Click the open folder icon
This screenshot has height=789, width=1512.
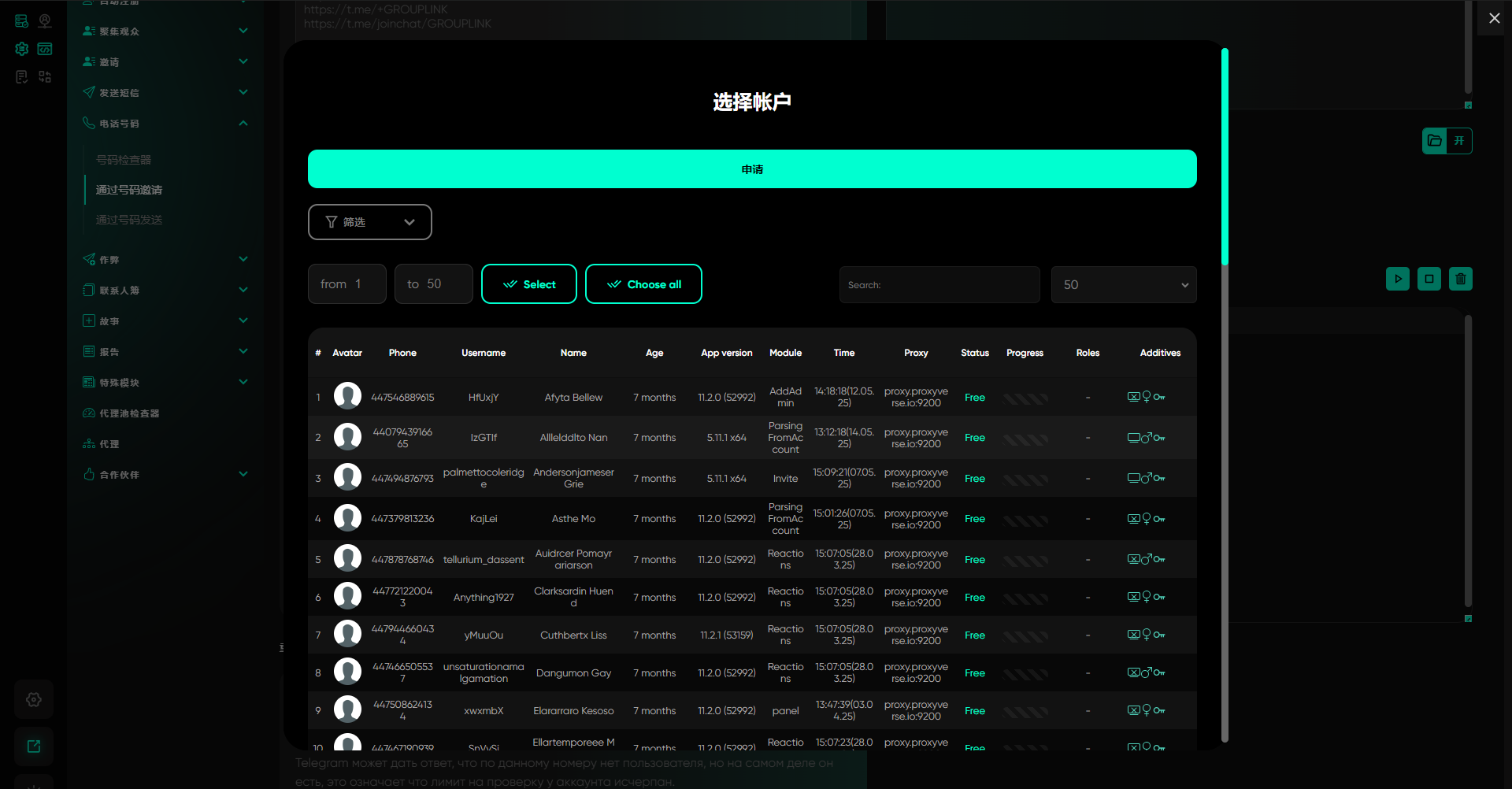tap(1435, 141)
